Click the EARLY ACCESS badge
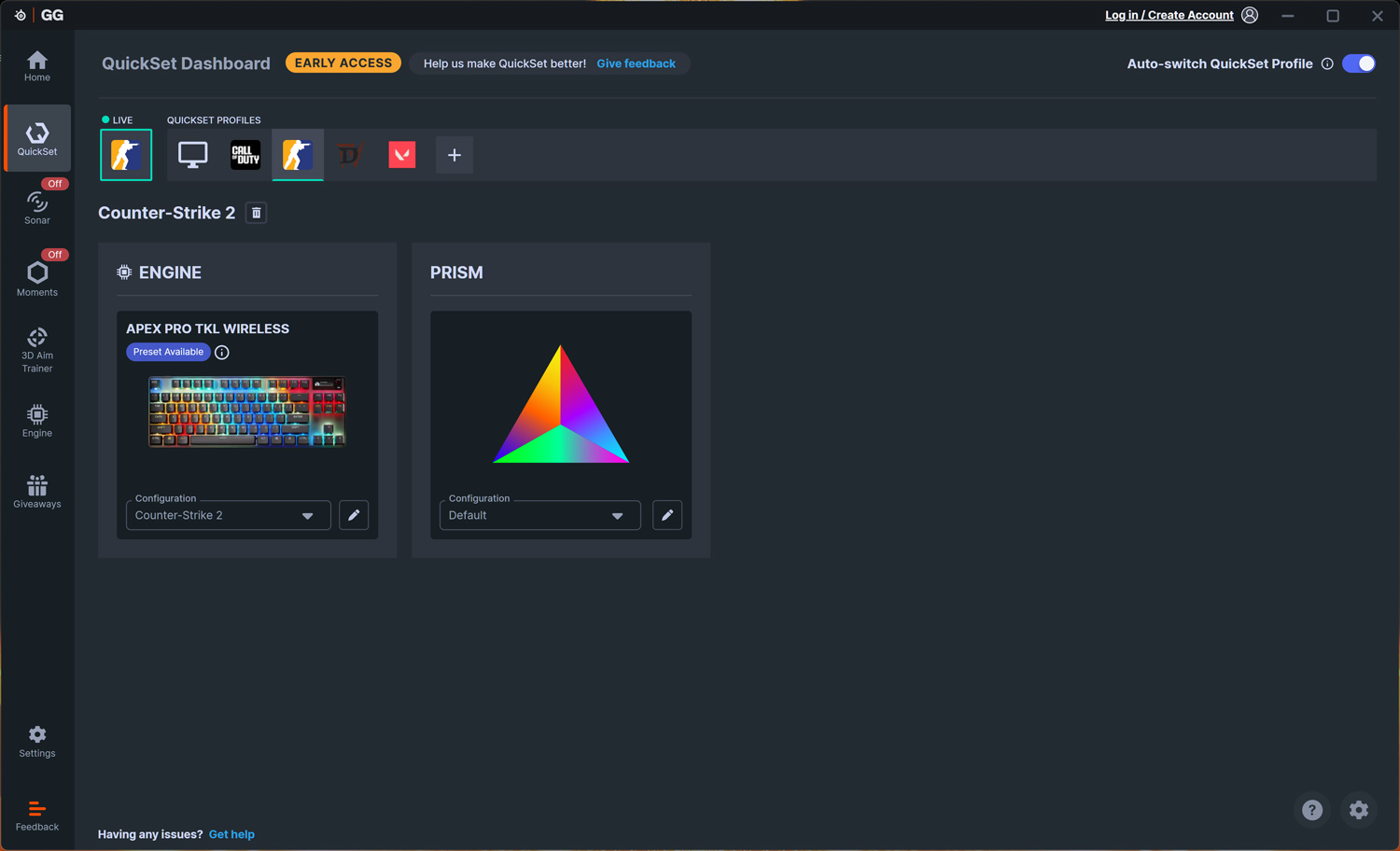 (343, 63)
